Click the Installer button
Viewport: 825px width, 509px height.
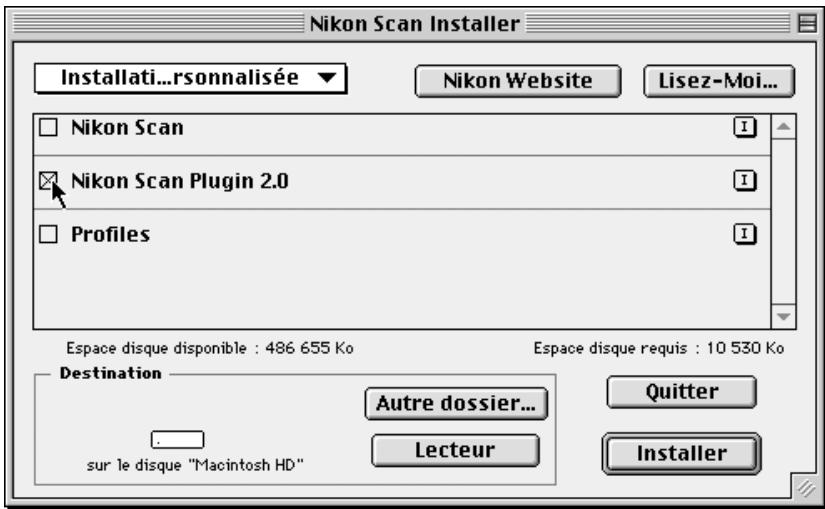point(681,453)
